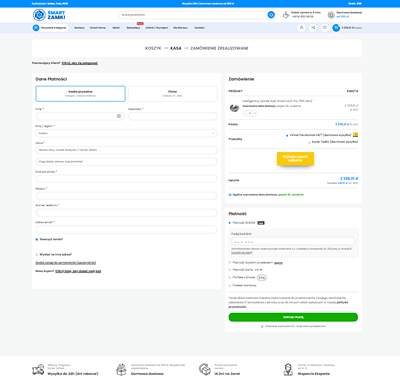Screen dimensions: 400x382
Task: Increase product quantity with plus button
Action: [255, 113]
